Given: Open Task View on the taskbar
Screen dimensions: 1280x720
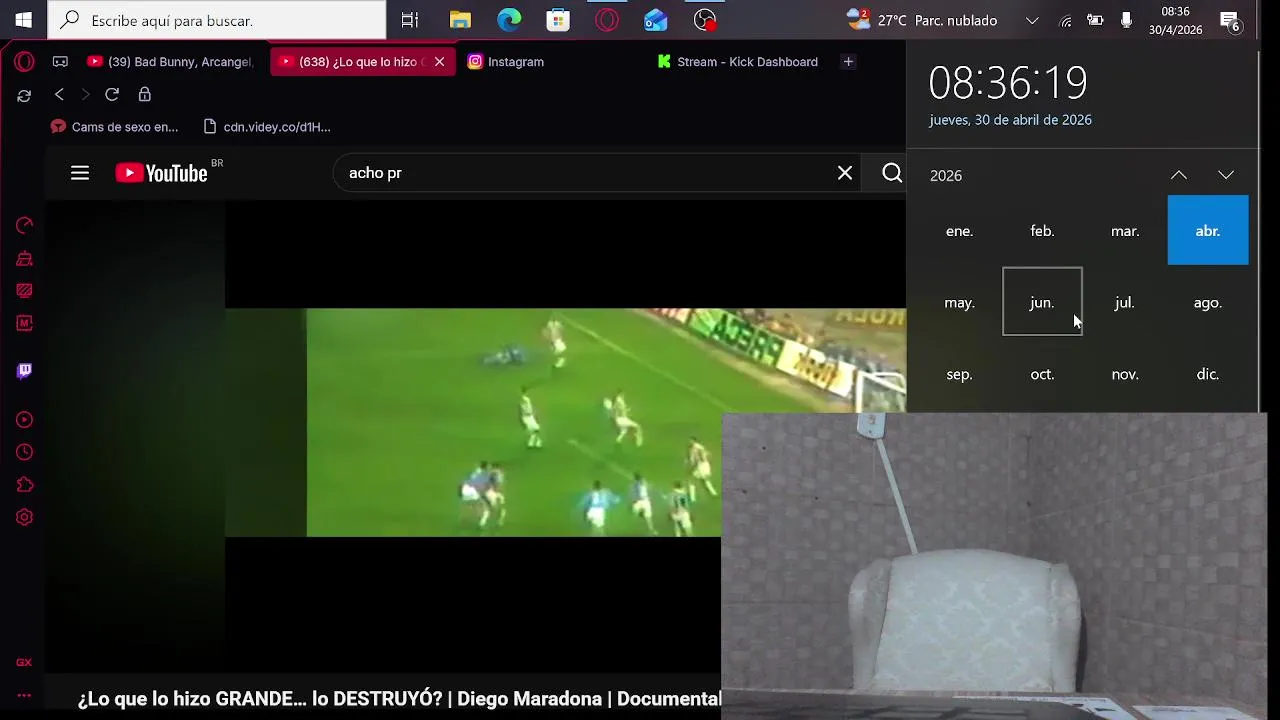Looking at the screenshot, I should [x=410, y=20].
